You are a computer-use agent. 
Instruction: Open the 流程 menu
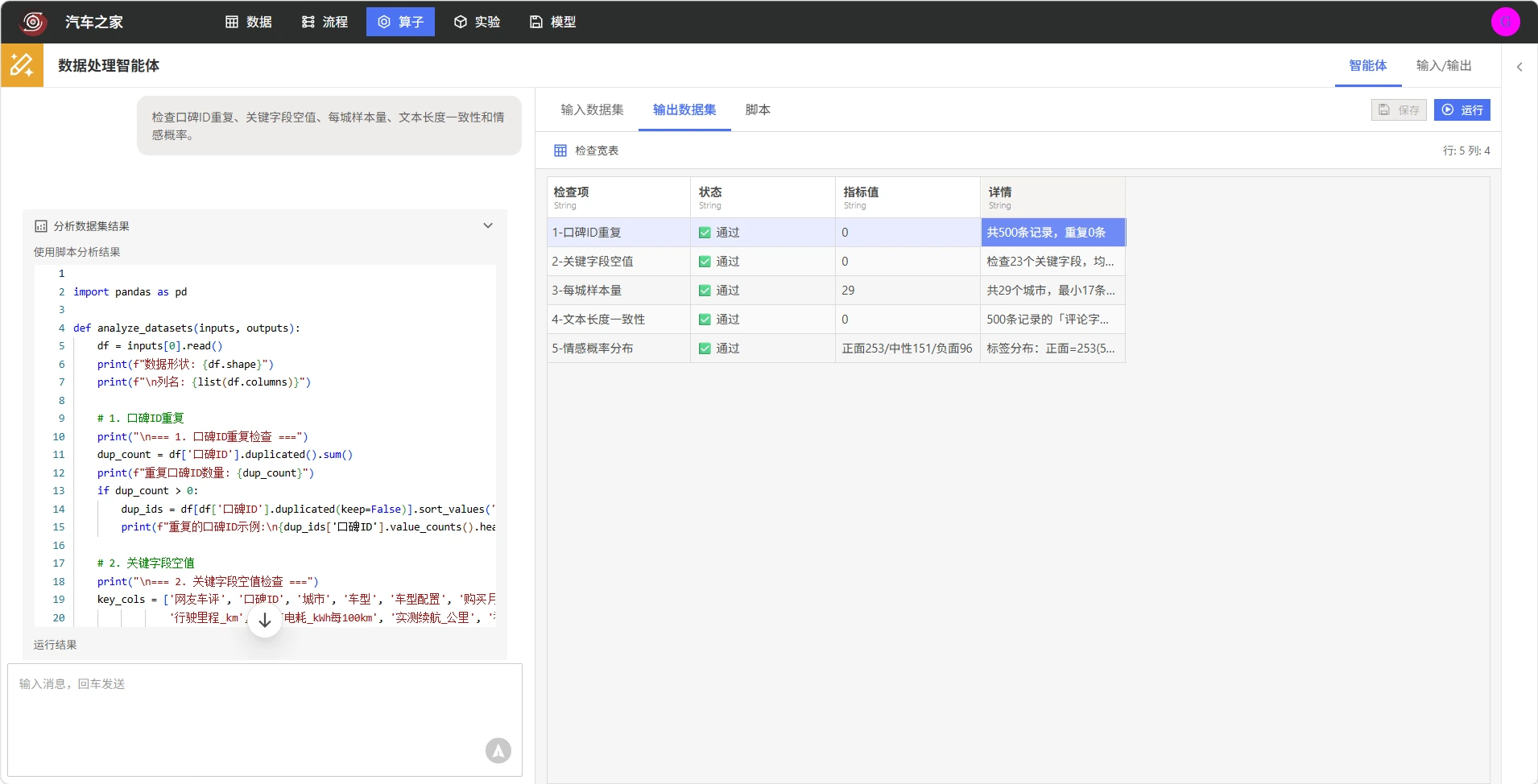tap(325, 22)
